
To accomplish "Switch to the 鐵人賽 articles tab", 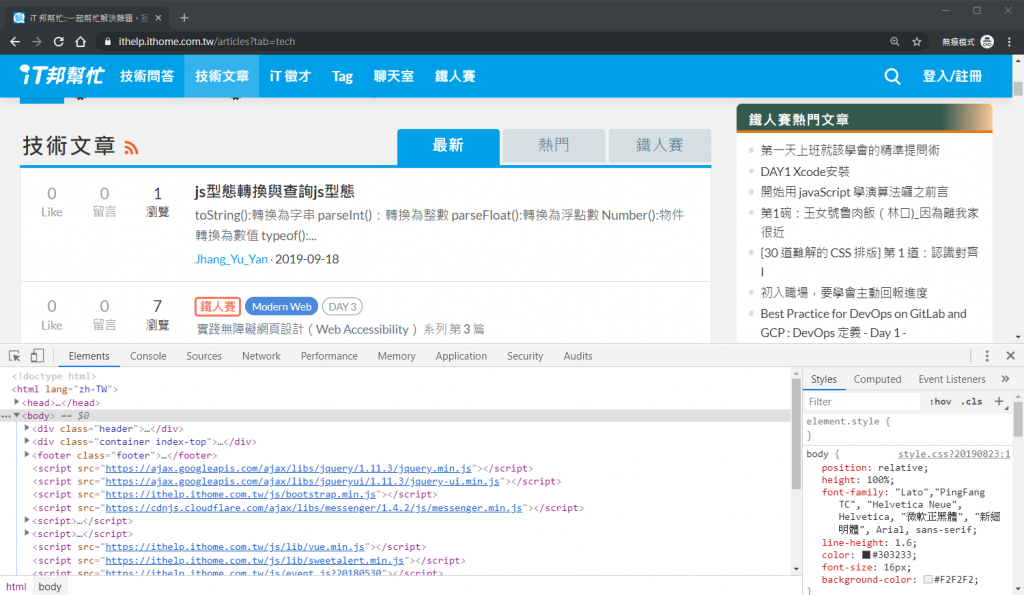I will coord(660,145).
